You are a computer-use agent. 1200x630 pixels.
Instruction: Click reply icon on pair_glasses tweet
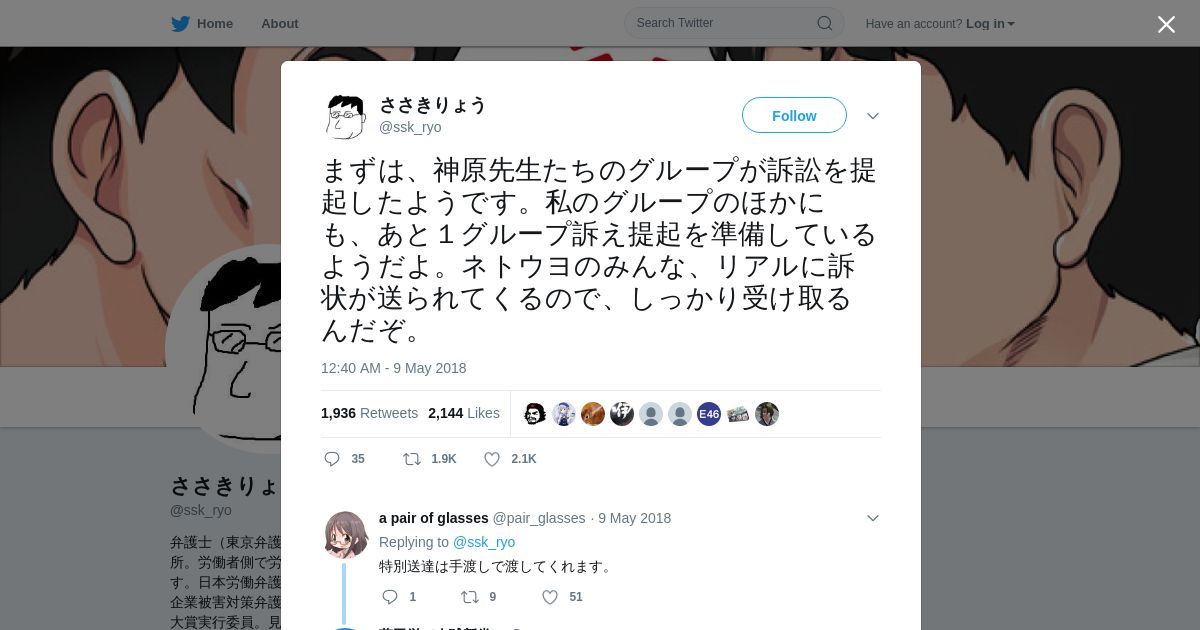[x=390, y=597]
